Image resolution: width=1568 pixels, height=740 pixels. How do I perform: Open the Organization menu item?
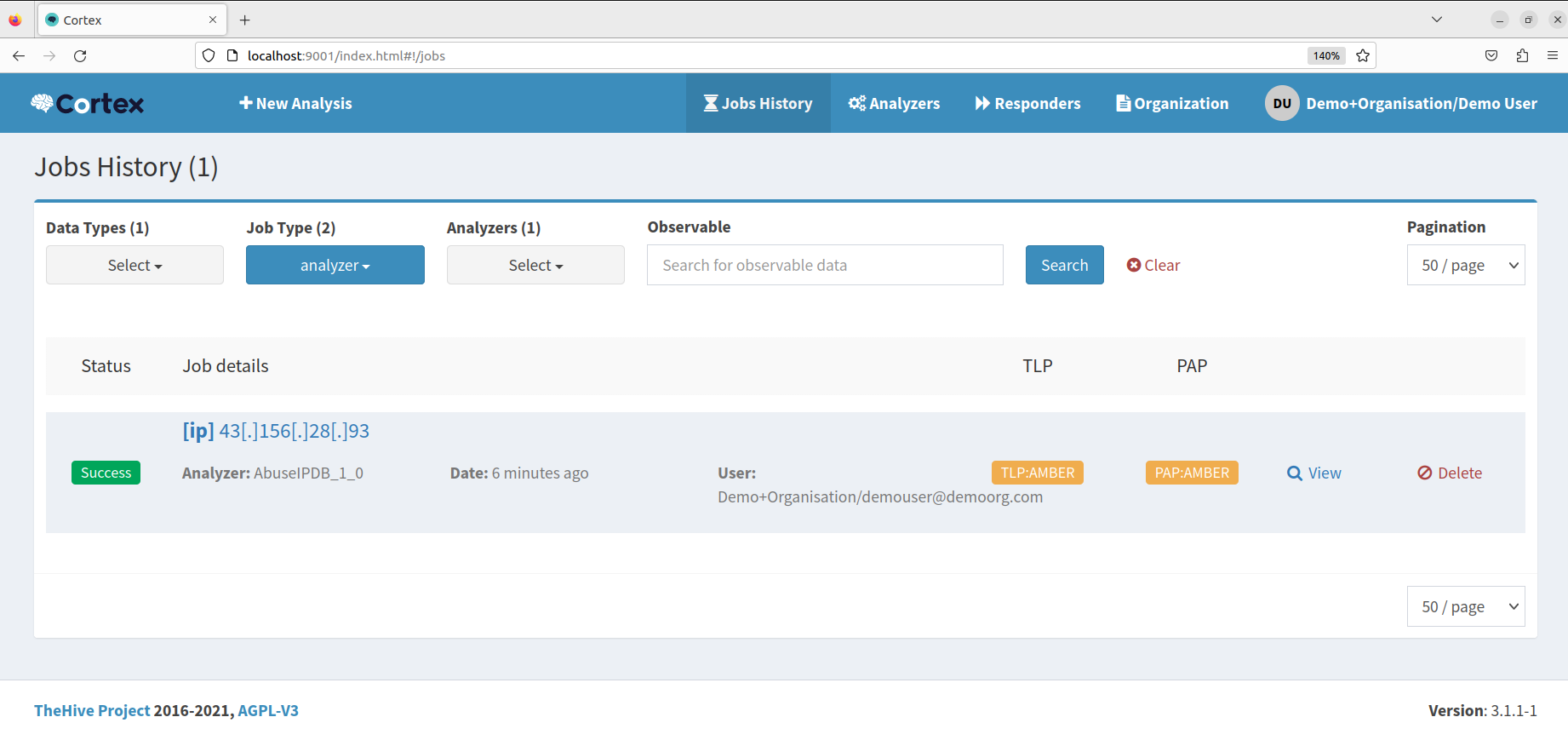(1172, 103)
